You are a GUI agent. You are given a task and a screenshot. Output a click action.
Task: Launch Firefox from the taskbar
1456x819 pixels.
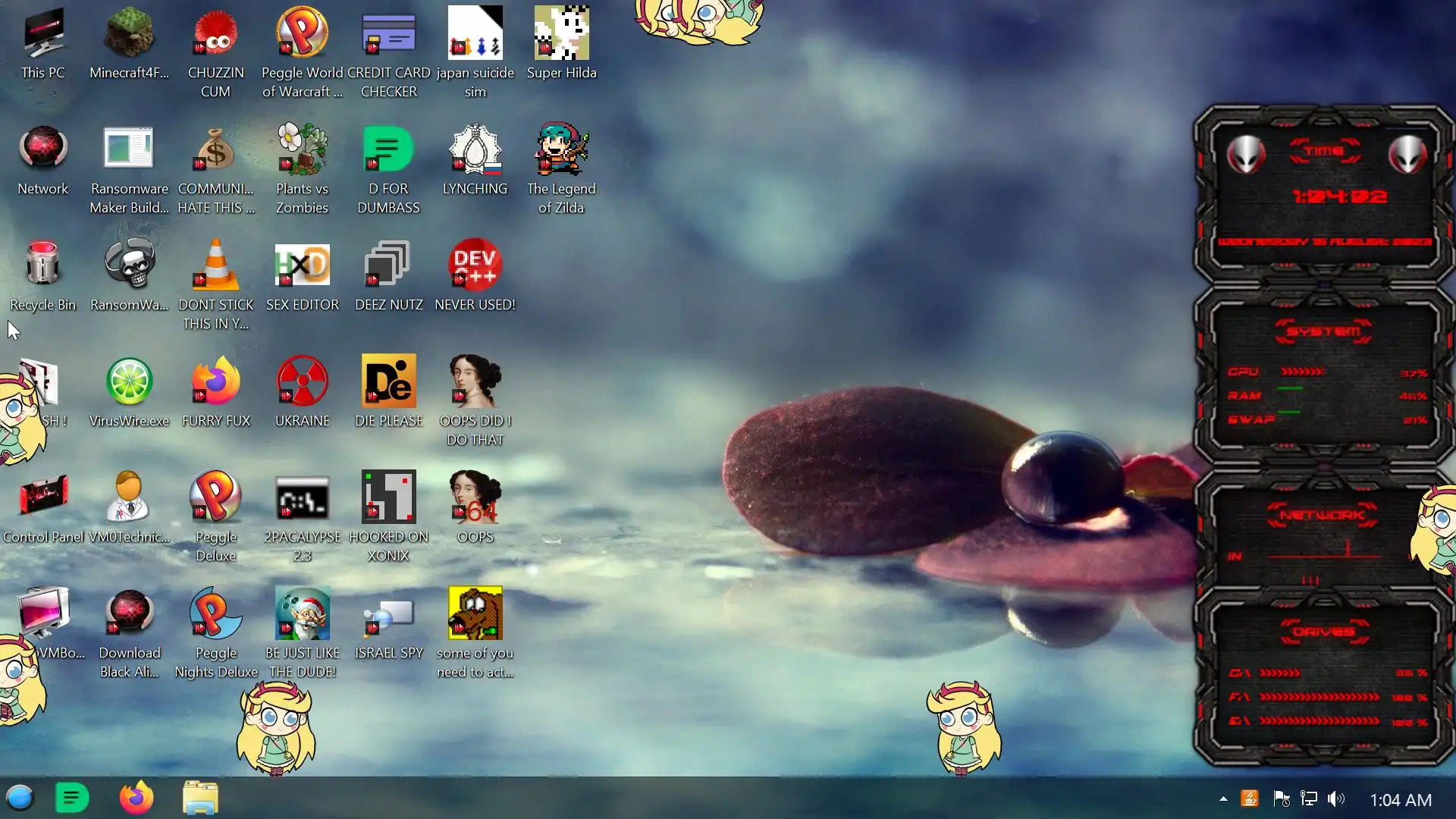(x=136, y=799)
